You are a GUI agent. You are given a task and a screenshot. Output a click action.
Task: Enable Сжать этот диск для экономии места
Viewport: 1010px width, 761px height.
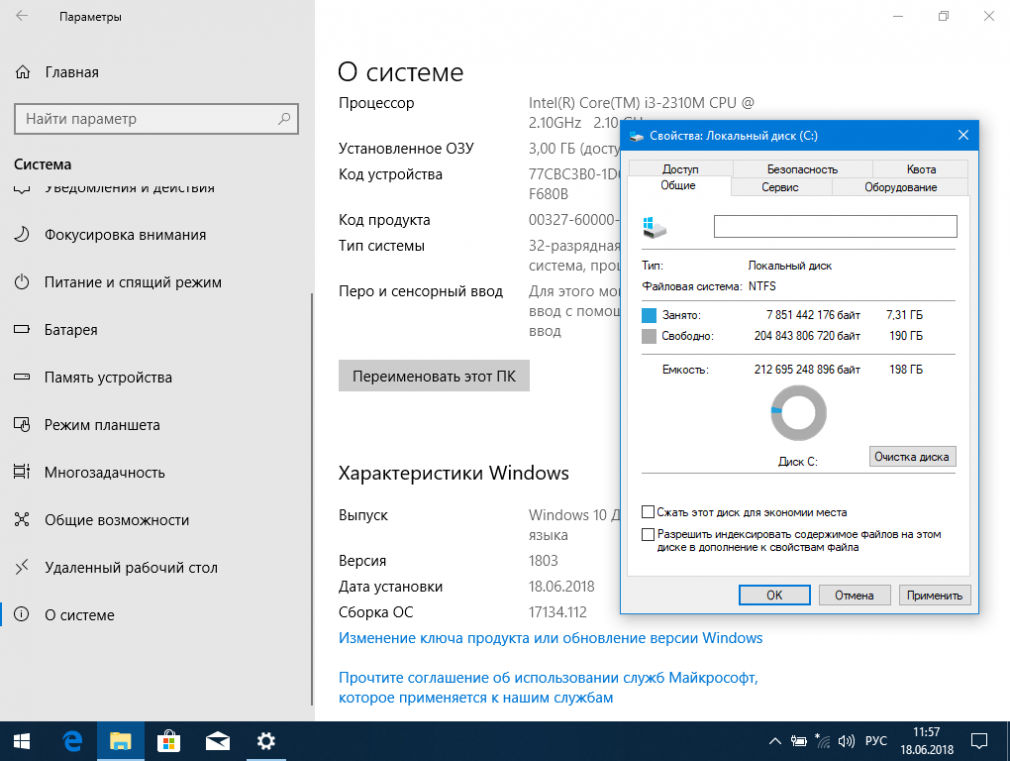point(648,512)
